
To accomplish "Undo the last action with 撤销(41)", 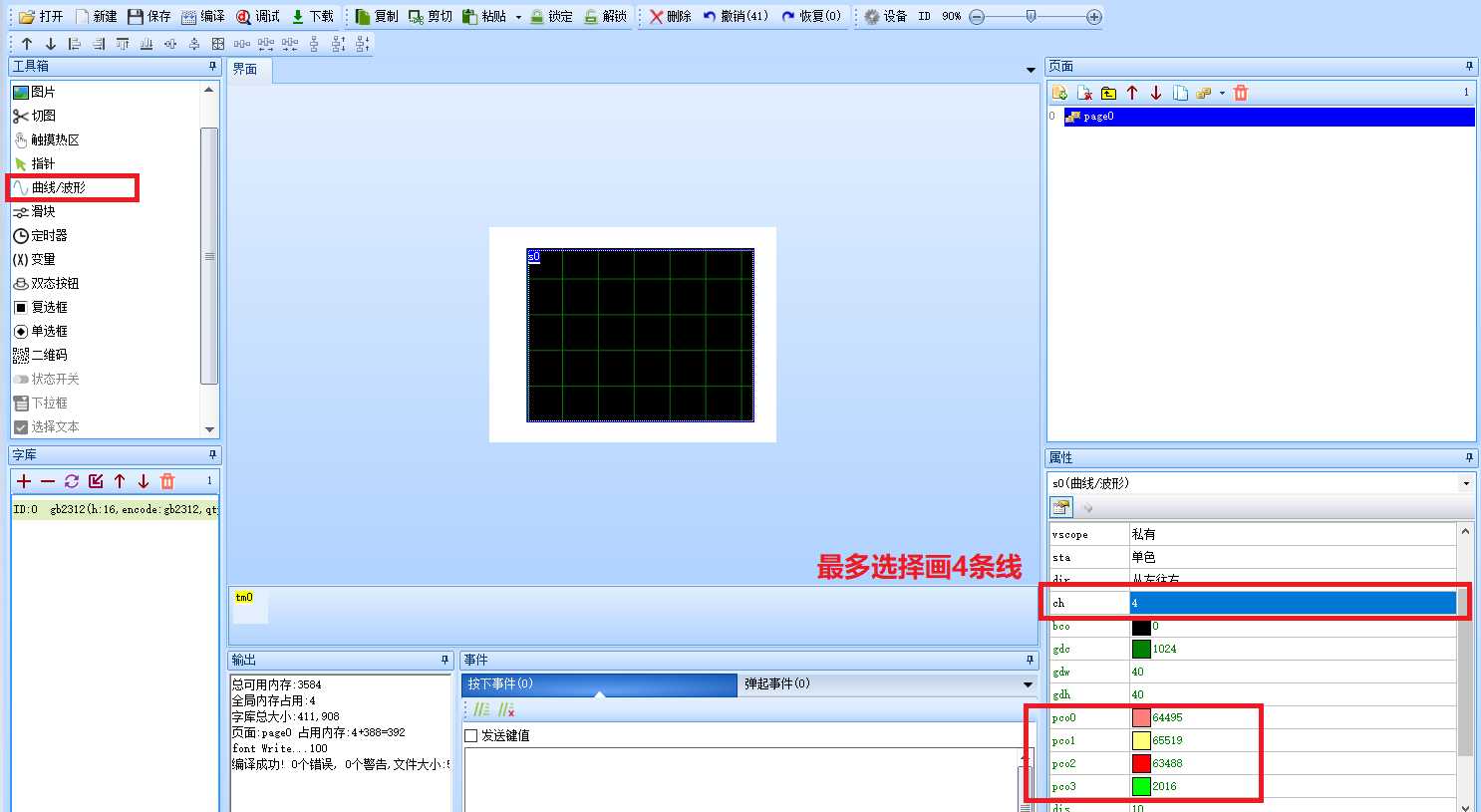I will point(736,17).
